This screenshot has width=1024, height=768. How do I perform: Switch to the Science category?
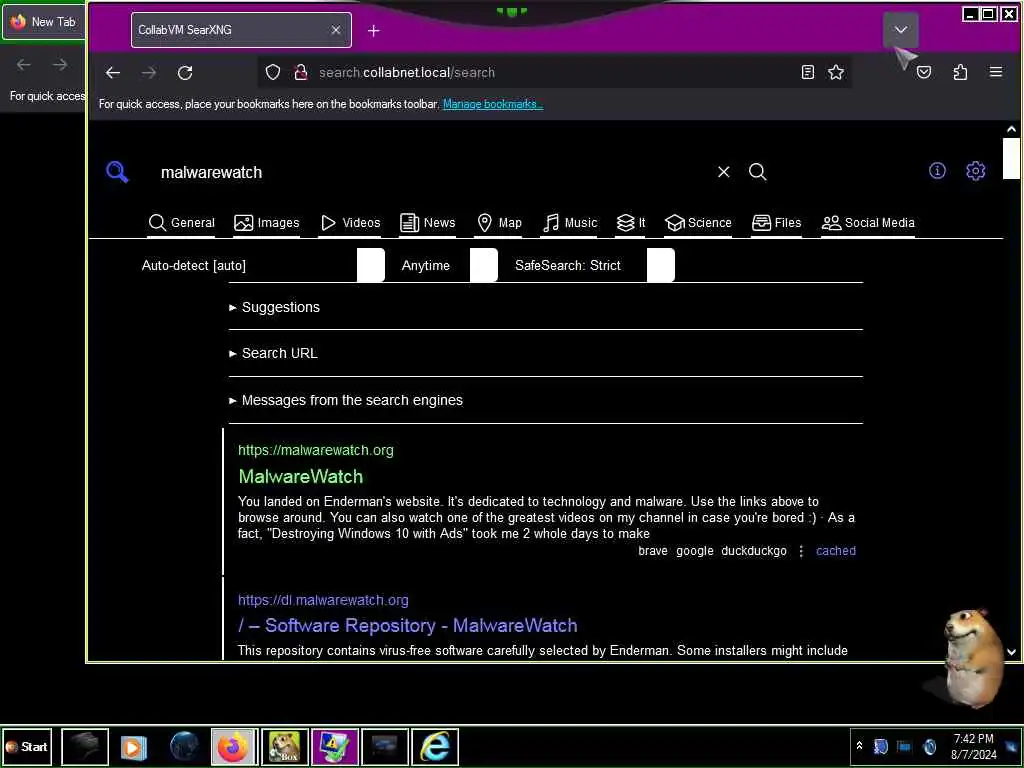698,223
